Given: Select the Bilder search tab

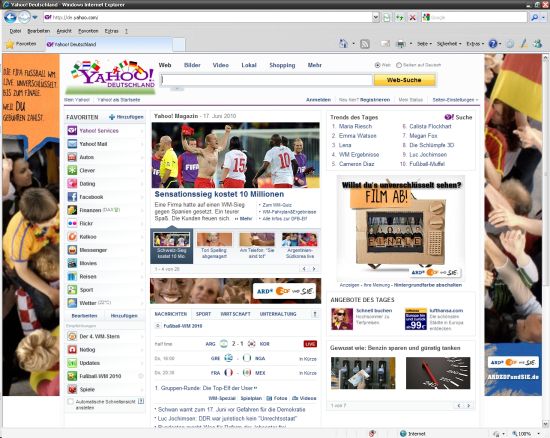Looking at the screenshot, I should [x=192, y=65].
